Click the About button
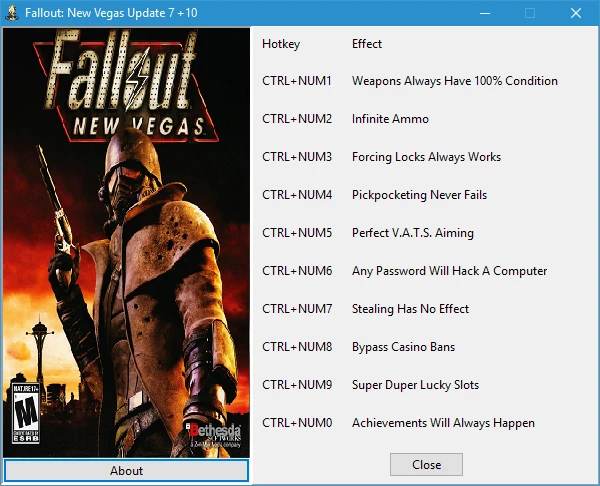 coord(126,470)
